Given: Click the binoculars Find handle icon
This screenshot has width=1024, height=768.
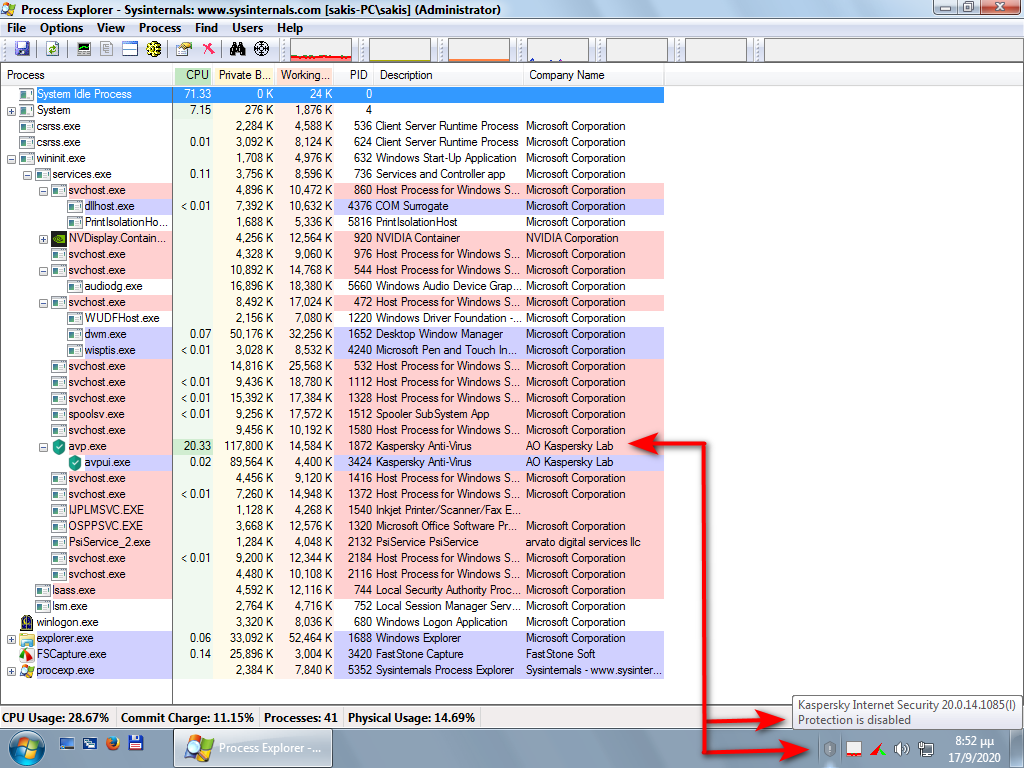Looking at the screenshot, I should 237,49.
